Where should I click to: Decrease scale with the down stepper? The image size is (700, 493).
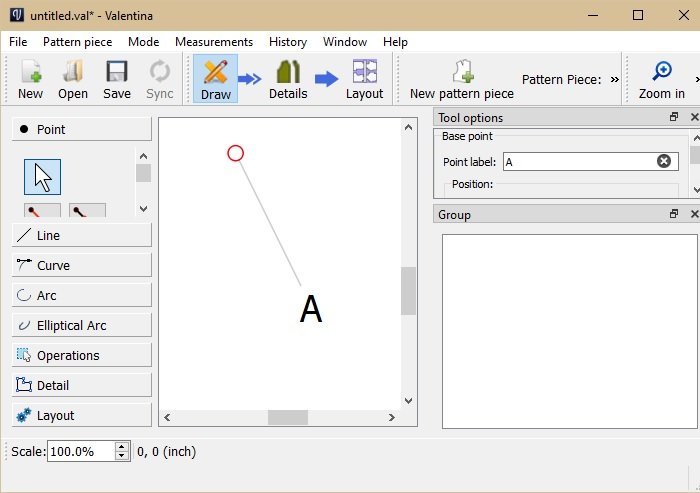click(x=122, y=456)
